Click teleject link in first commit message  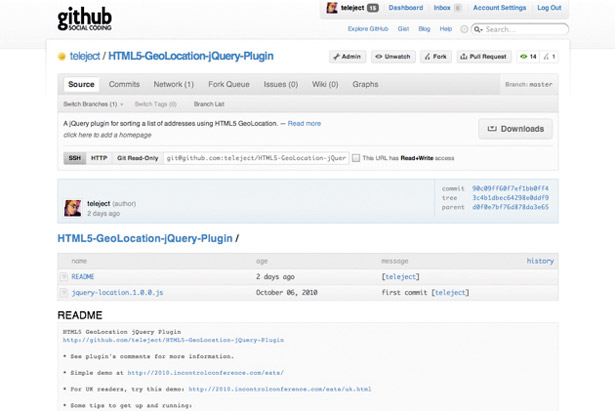(x=450, y=293)
